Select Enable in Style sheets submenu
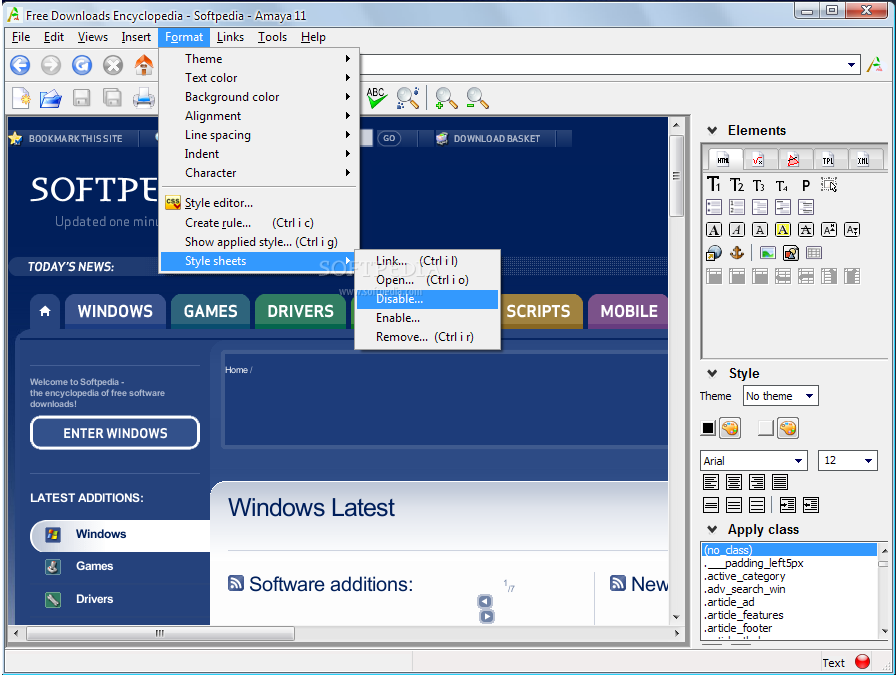This screenshot has height=675, width=896. (x=427, y=318)
